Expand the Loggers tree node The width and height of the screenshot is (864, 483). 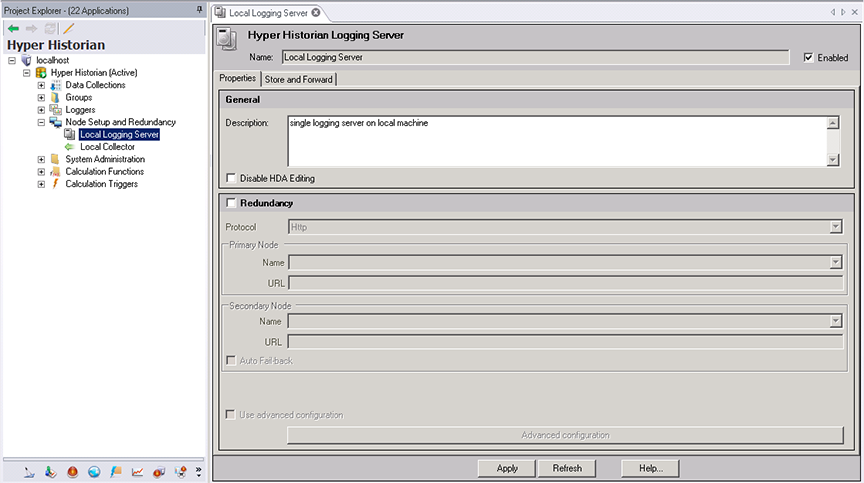click(x=41, y=110)
